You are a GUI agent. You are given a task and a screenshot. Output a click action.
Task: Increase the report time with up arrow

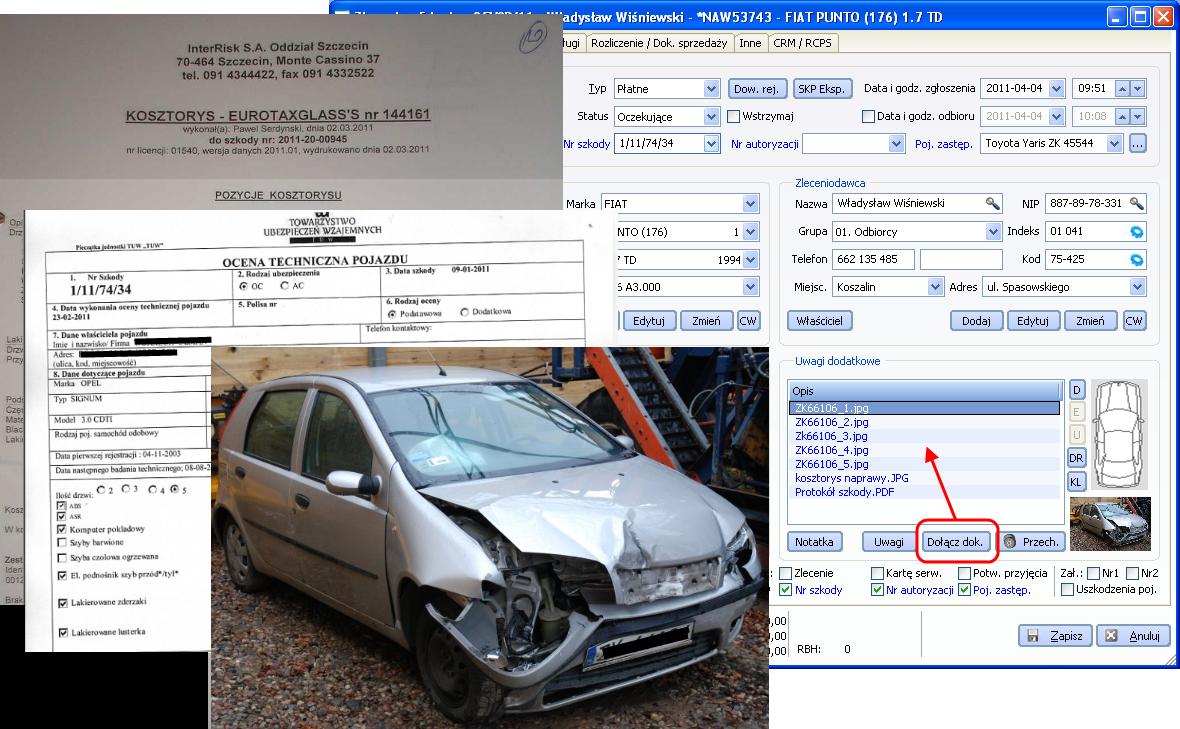point(1122,89)
